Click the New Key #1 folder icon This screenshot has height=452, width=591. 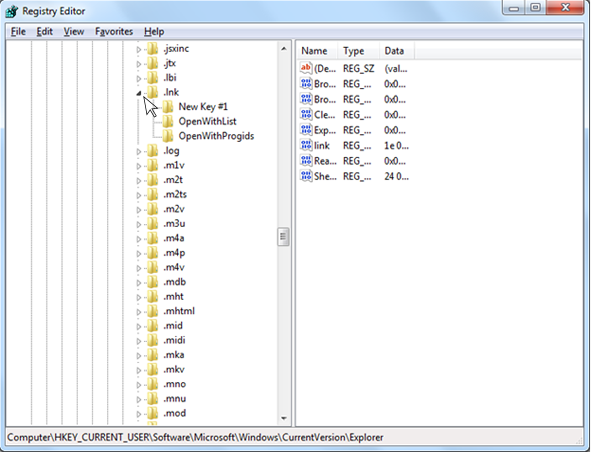pos(168,107)
